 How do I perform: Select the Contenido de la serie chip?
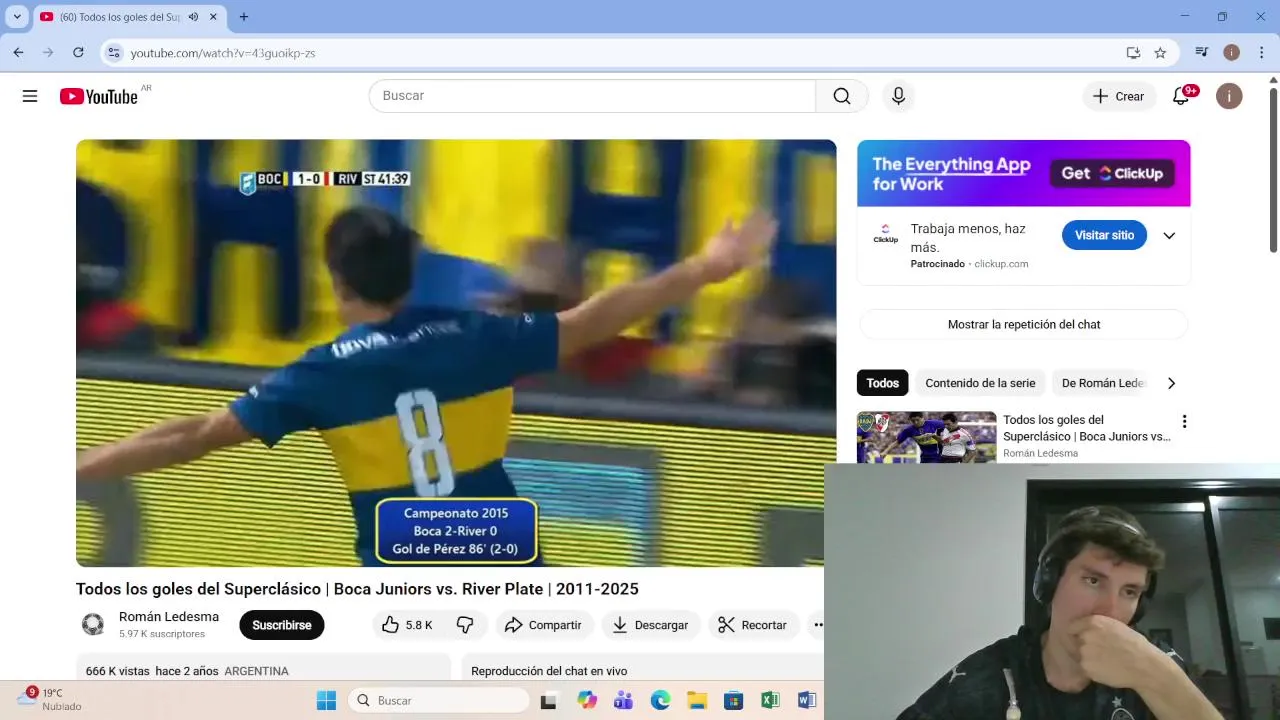coord(980,383)
